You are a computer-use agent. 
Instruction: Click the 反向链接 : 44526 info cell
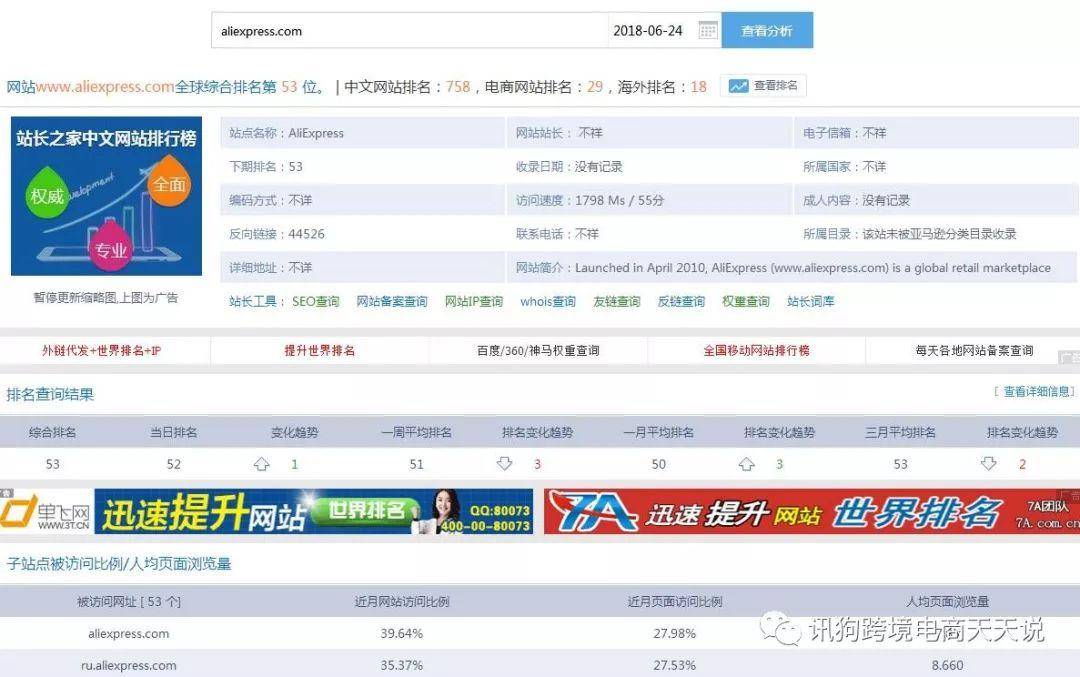363,234
